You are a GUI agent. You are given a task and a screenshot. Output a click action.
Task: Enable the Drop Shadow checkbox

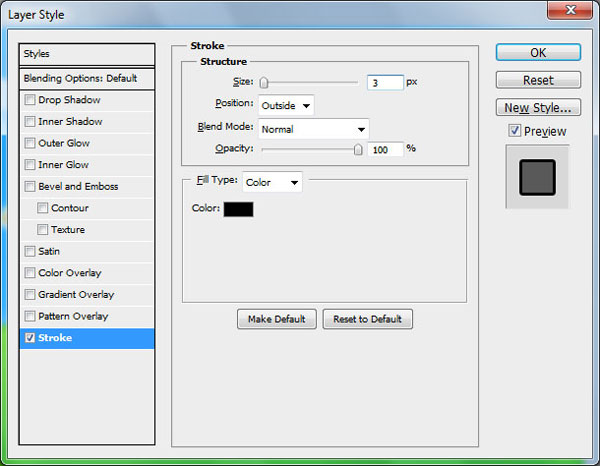point(29,100)
